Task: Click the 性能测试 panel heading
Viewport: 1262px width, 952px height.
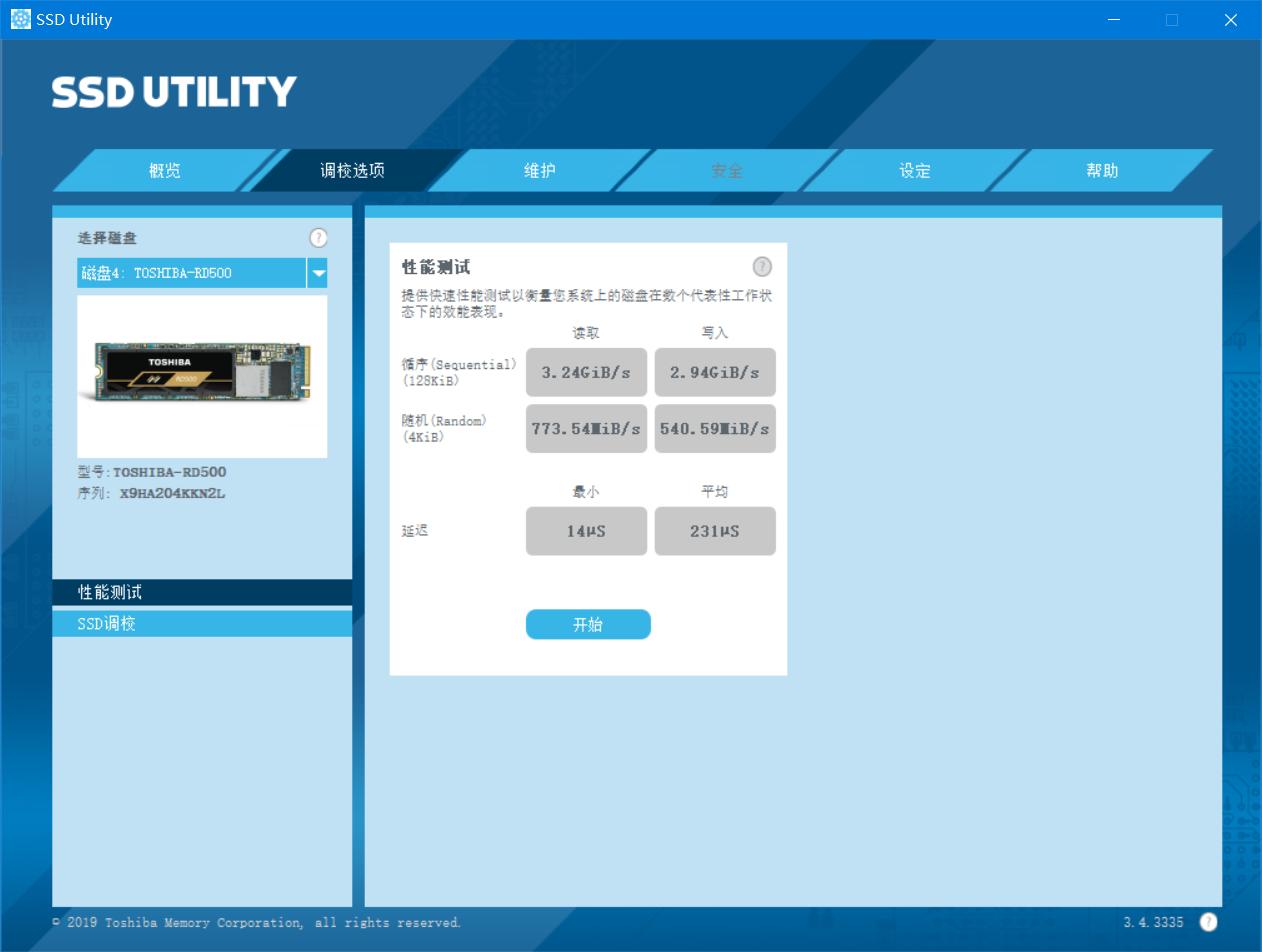Action: coord(436,267)
